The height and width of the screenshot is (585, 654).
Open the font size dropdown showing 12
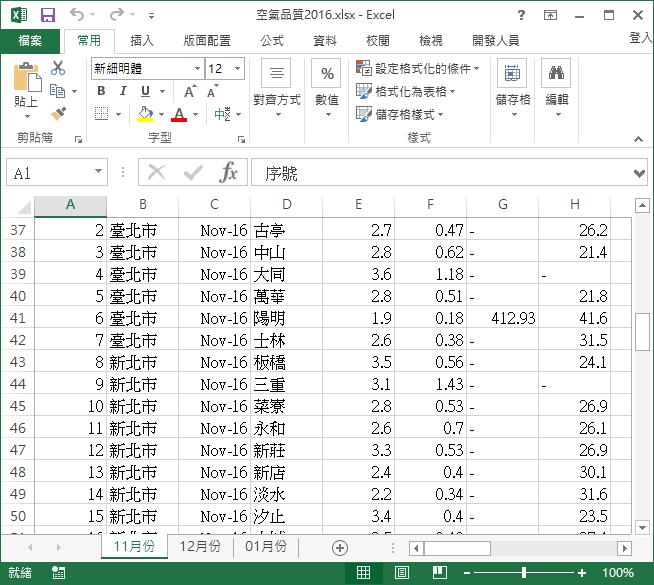tap(237, 68)
